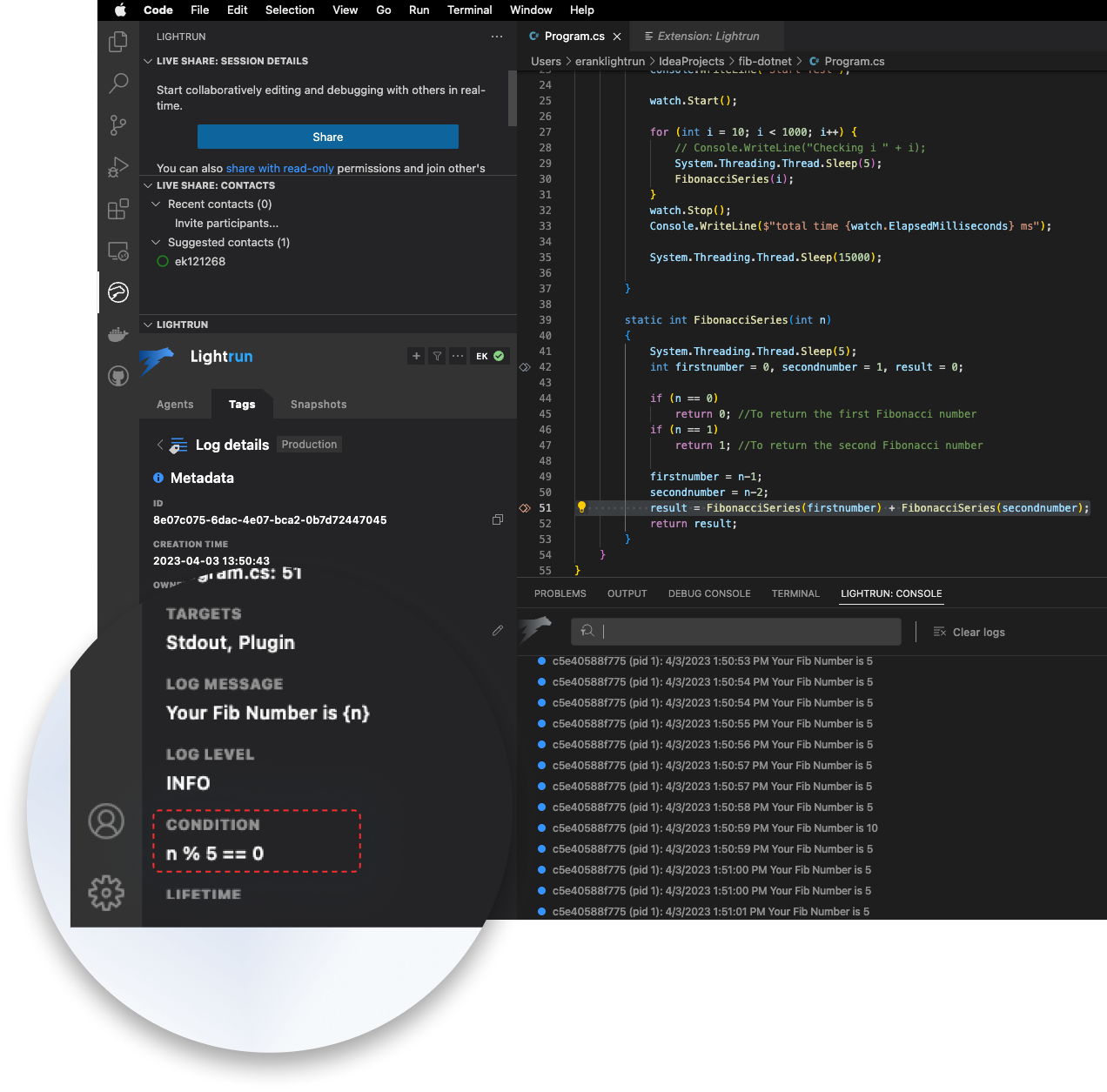Switch to the Agents tab
The image size is (1107, 1092).
(175, 405)
